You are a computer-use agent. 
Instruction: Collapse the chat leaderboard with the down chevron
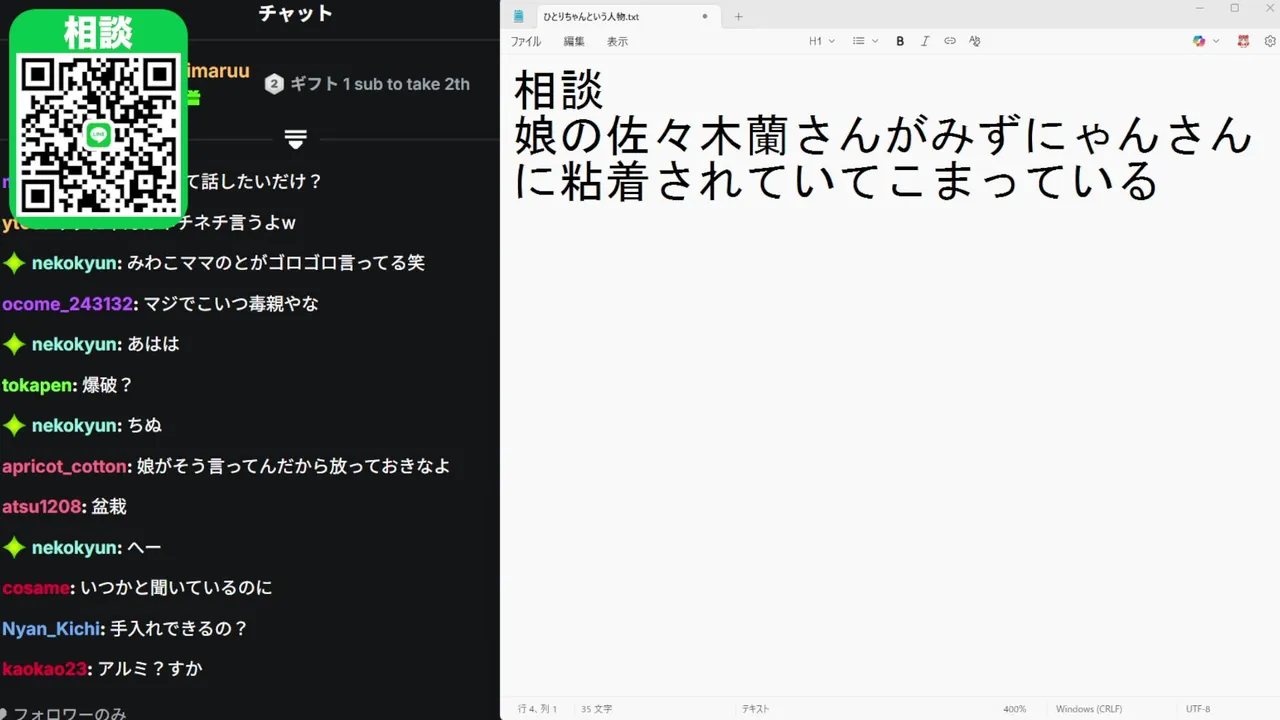295,139
